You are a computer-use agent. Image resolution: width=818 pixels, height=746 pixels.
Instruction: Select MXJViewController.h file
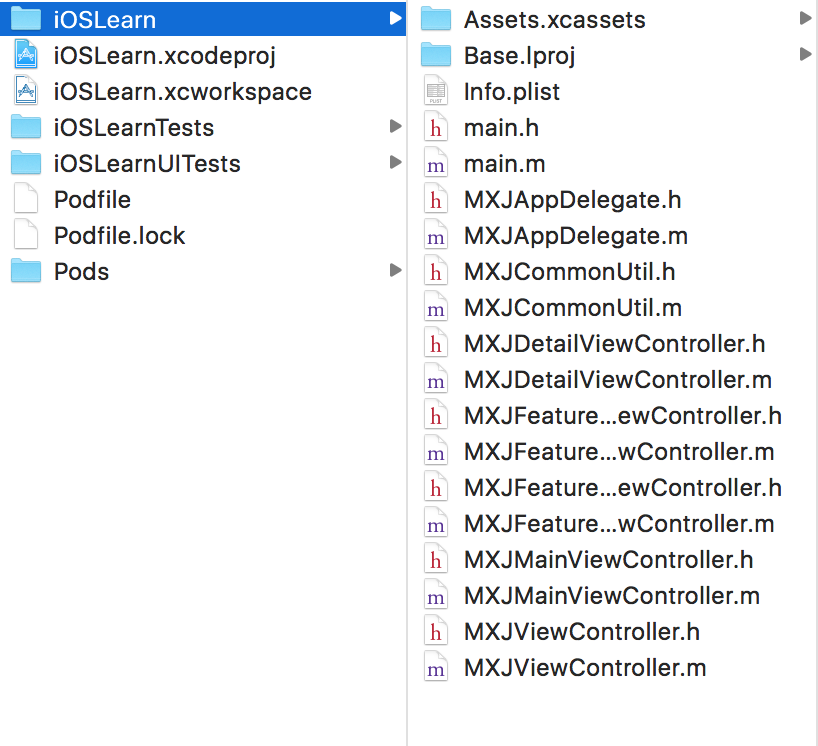click(581, 632)
